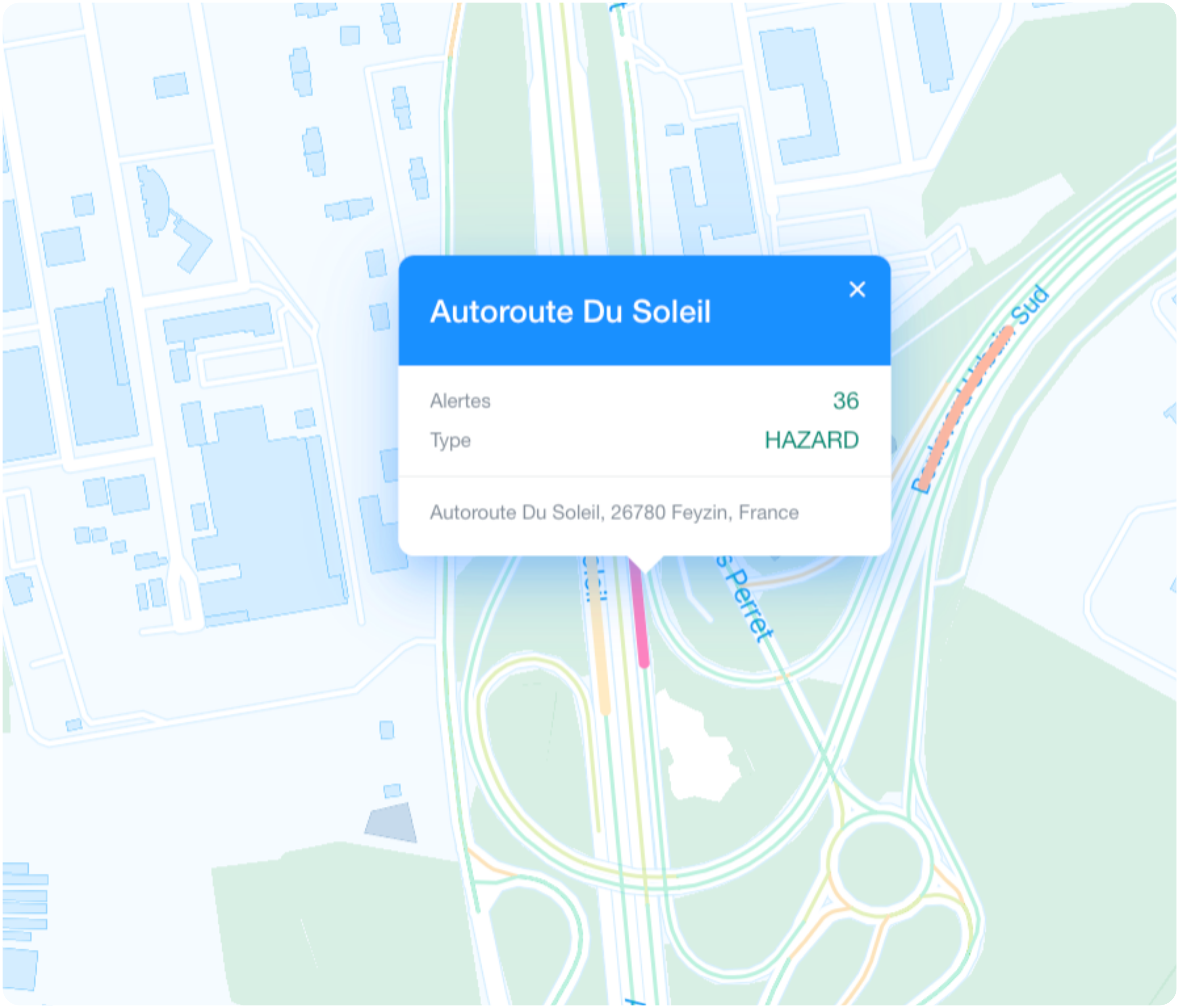Click the Autoroute Du Soleil popup title

point(570,312)
